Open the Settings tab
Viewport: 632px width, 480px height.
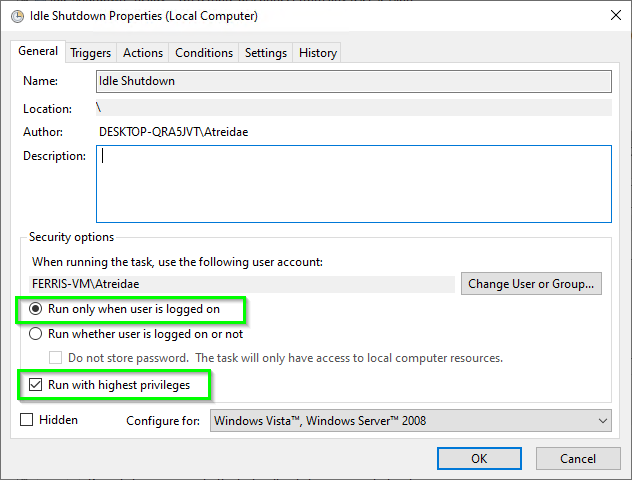click(x=266, y=53)
